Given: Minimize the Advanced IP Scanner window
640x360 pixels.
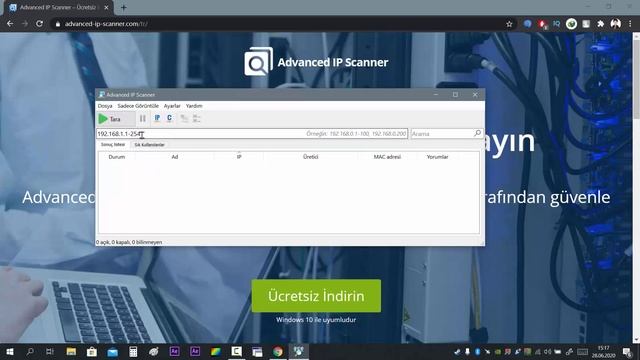Looking at the screenshot, I should [x=436, y=95].
